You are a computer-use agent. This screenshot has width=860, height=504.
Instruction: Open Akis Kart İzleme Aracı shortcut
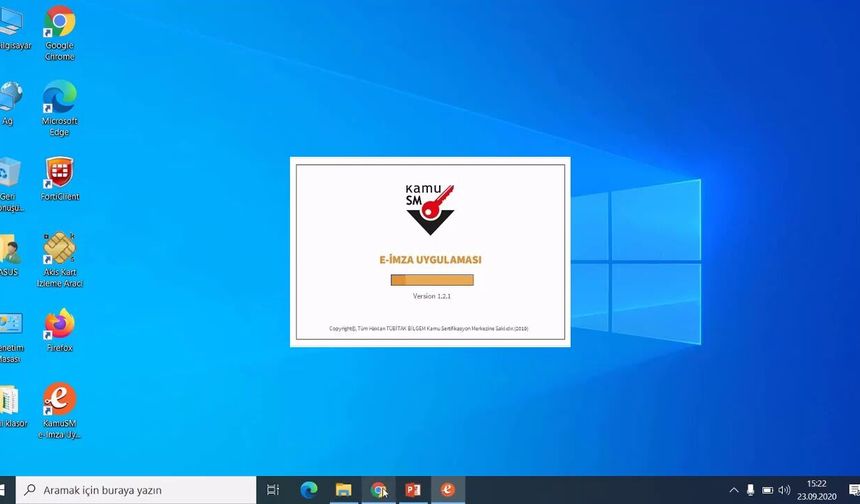pos(60,259)
